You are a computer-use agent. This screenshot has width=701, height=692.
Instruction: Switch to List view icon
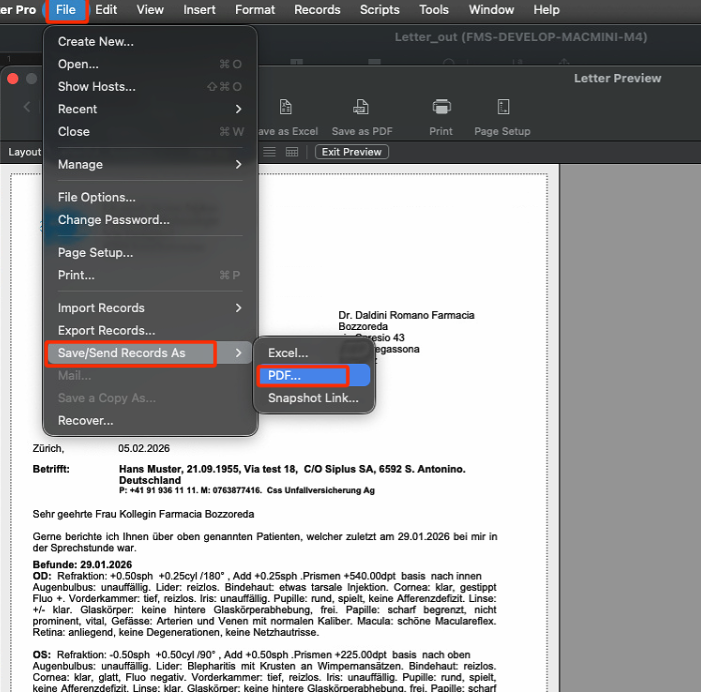(269, 152)
